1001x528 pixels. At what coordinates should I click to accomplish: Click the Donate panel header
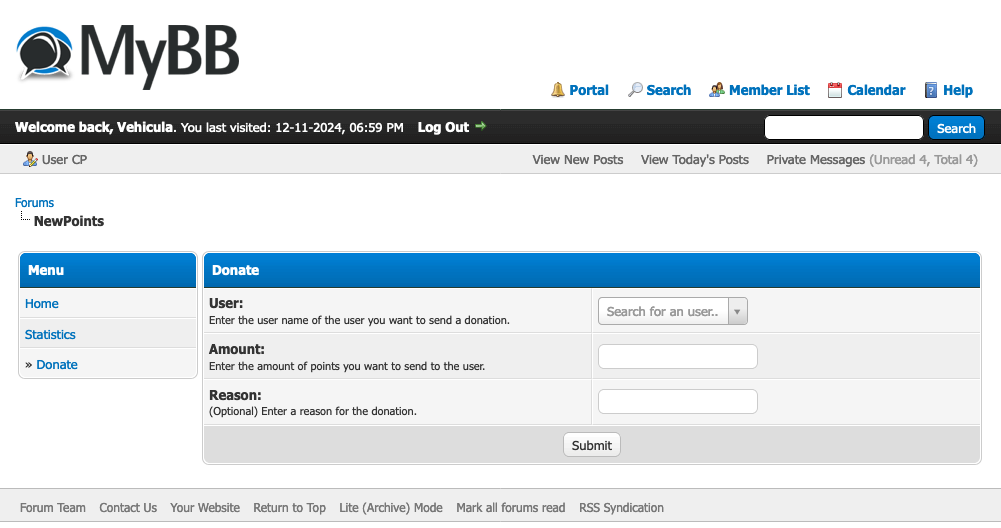click(591, 270)
